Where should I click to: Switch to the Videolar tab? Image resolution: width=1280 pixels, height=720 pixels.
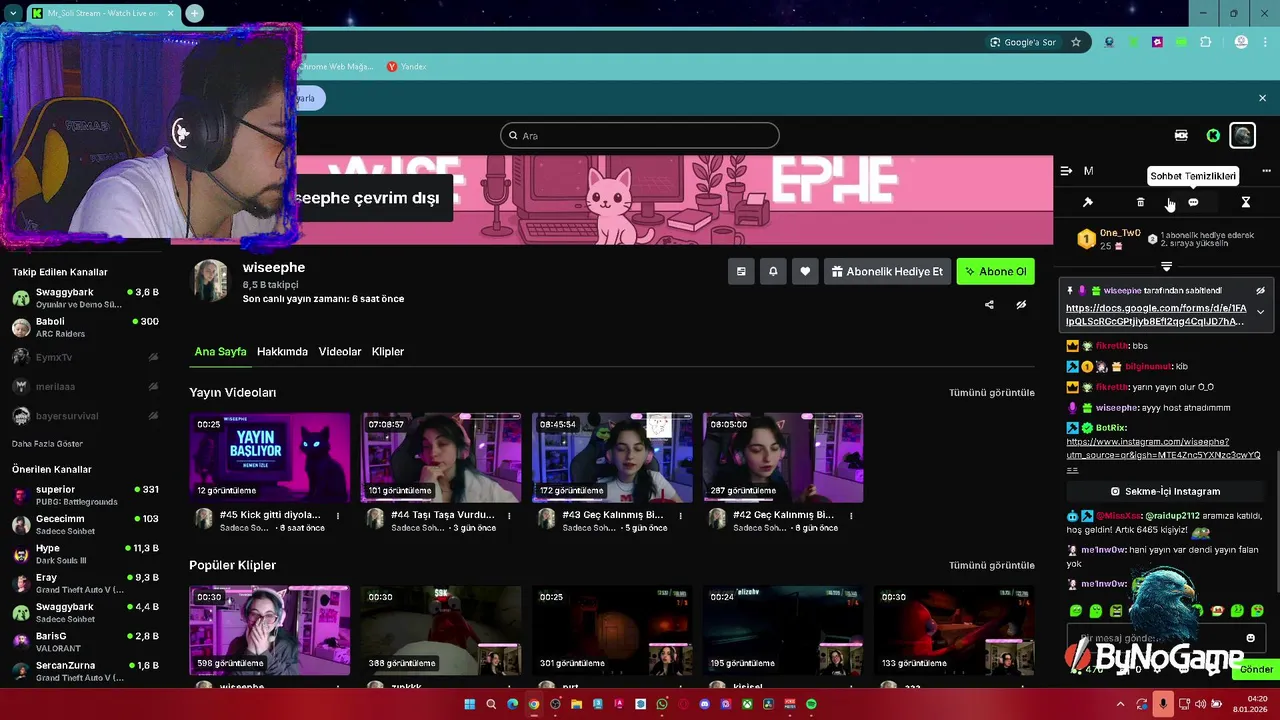[340, 352]
